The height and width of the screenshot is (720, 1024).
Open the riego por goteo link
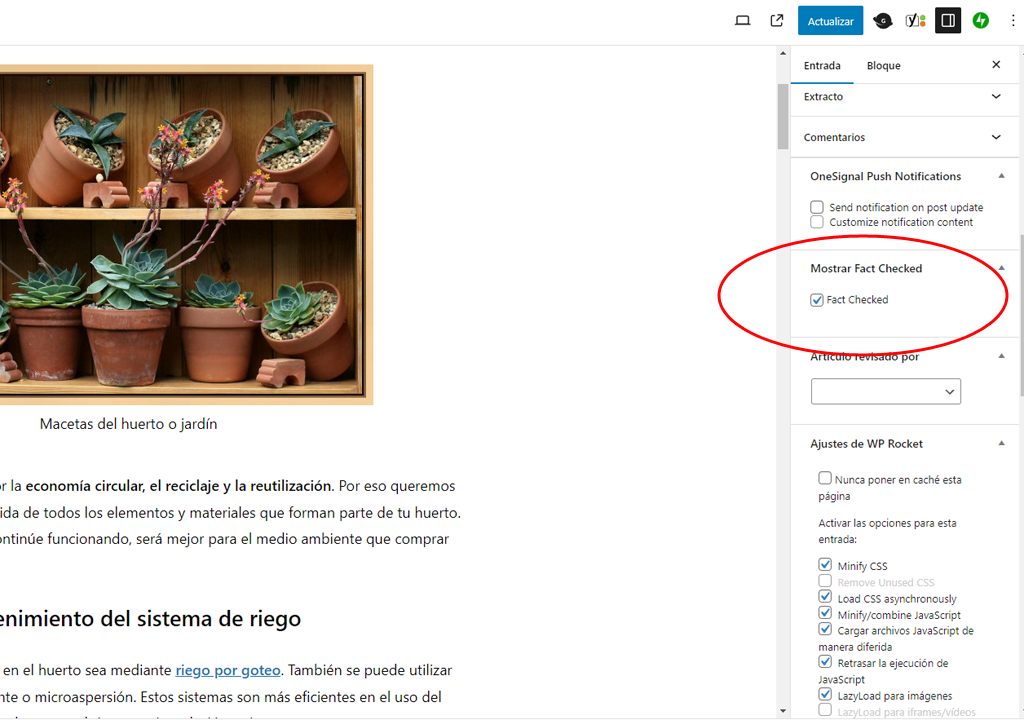point(228,670)
